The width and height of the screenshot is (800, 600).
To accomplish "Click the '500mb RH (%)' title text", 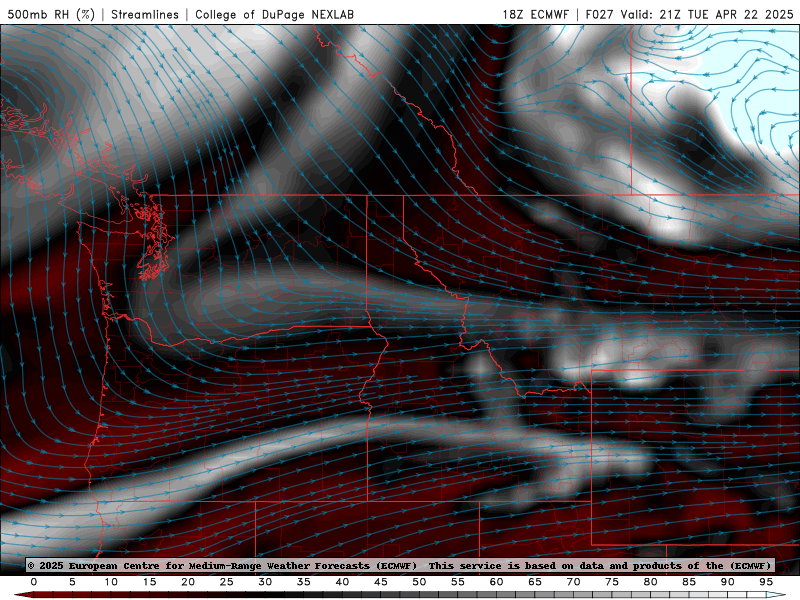I will pyautogui.click(x=51, y=14).
